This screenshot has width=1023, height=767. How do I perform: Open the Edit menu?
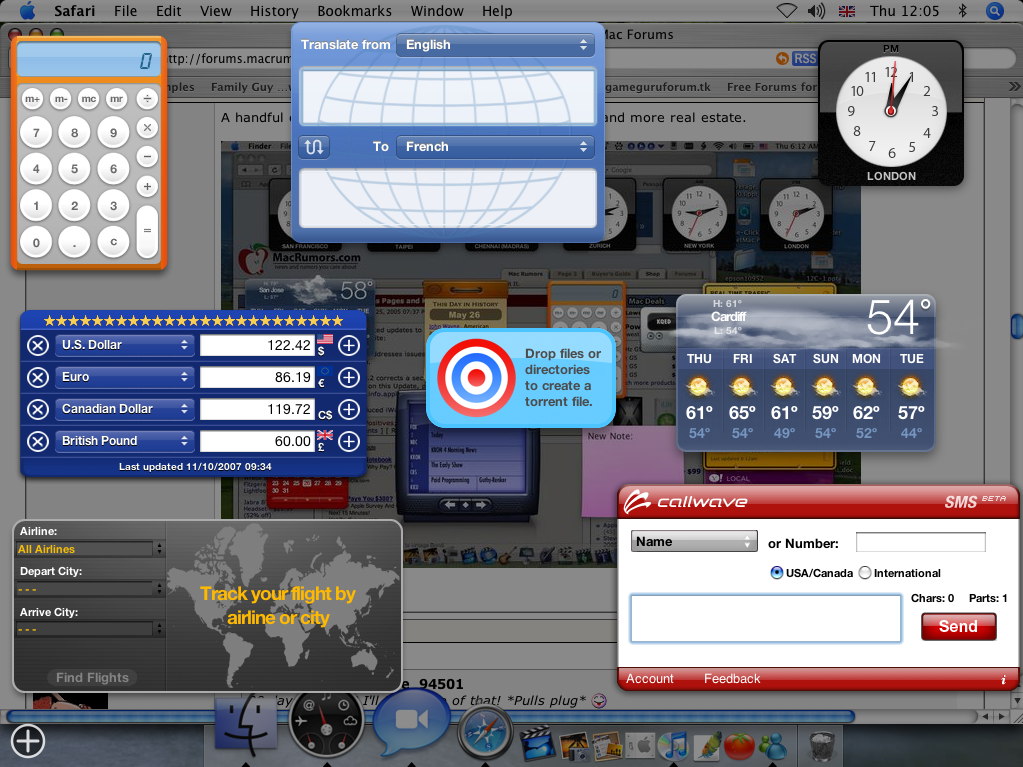[168, 11]
